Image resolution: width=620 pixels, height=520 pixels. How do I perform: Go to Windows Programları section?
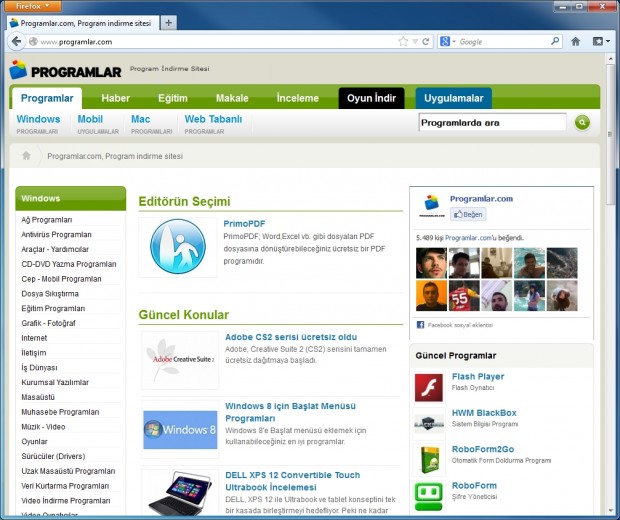point(38,124)
